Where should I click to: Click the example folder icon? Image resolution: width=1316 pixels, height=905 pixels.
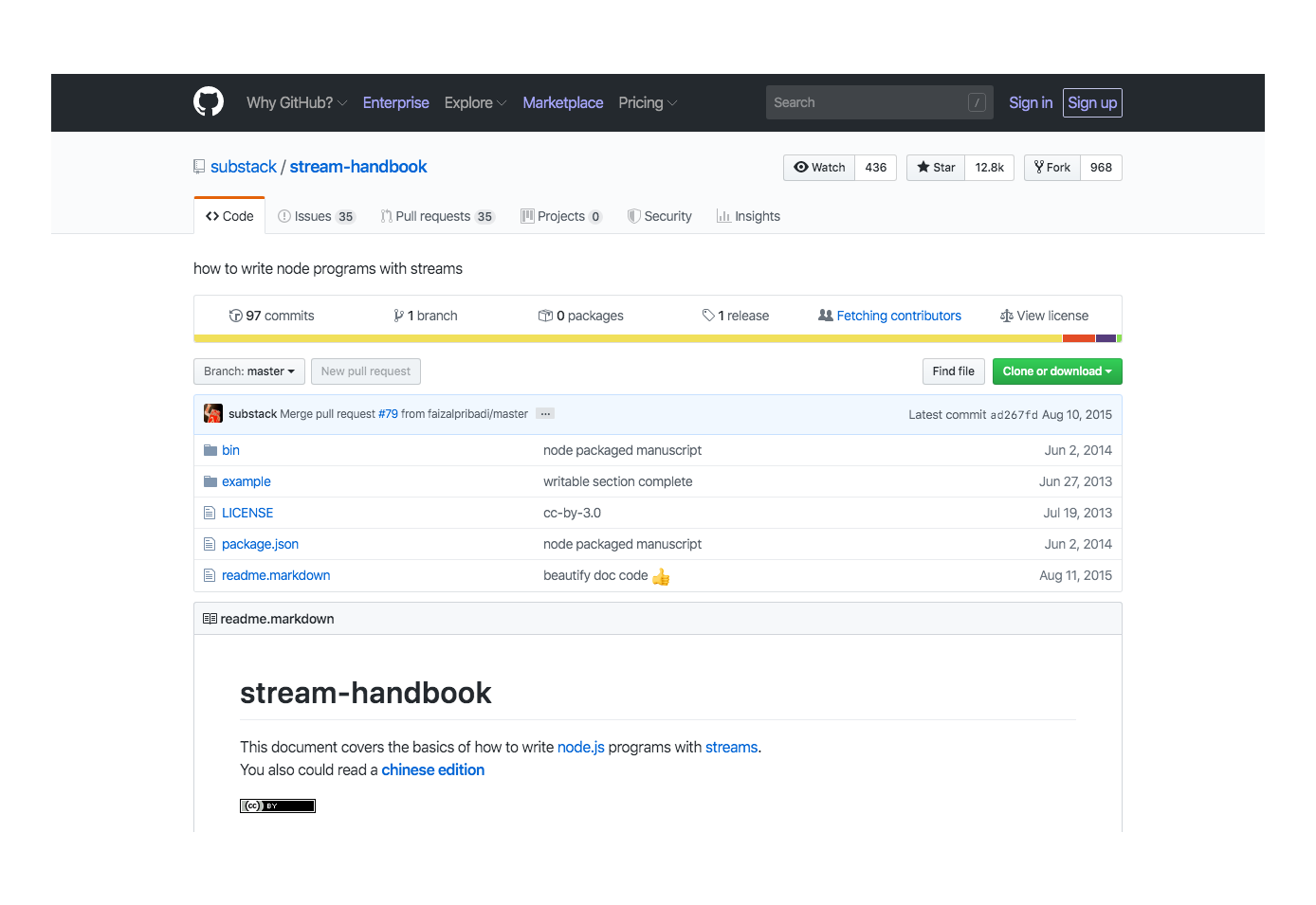210,481
